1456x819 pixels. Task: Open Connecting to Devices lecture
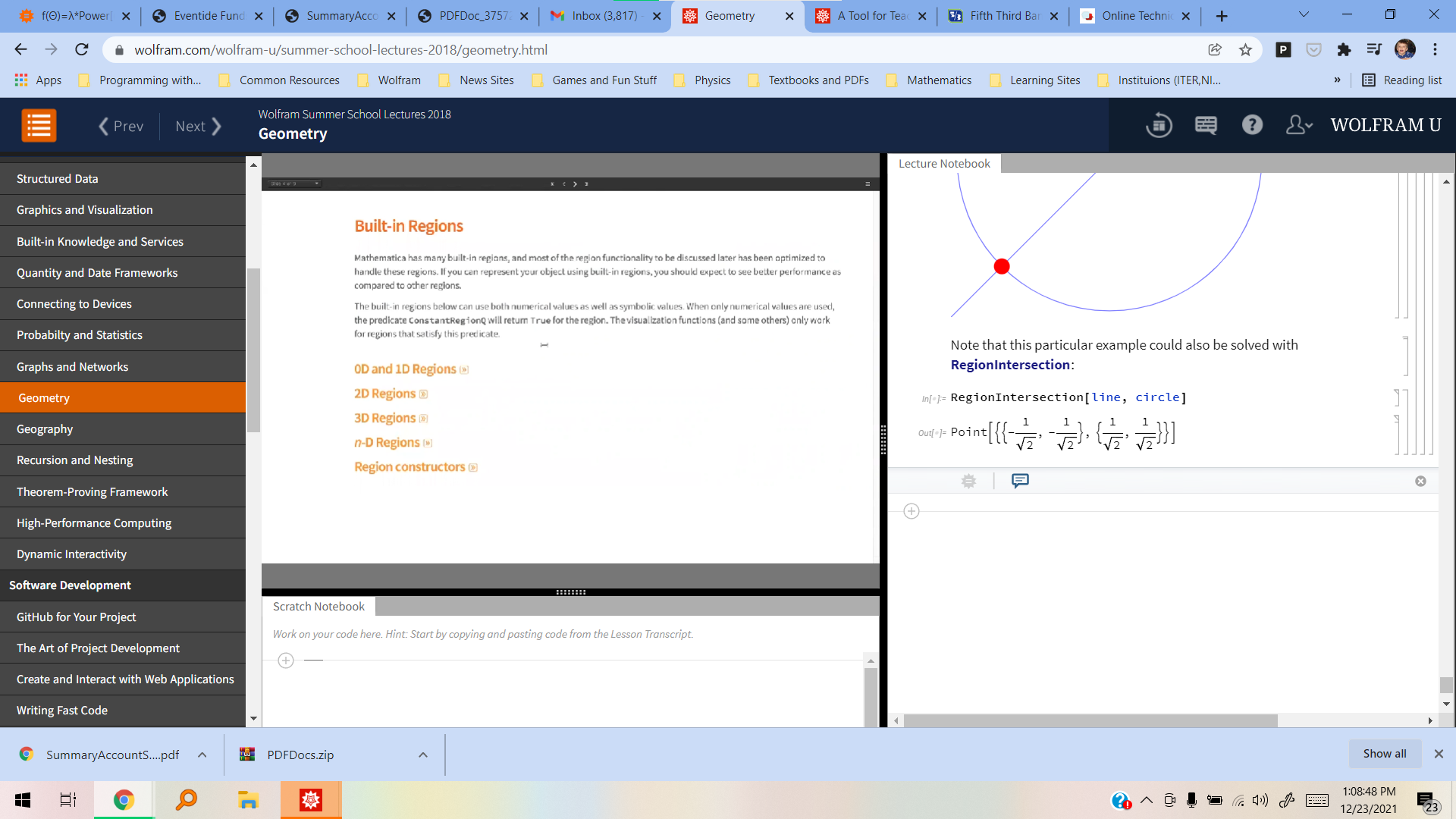pos(123,304)
